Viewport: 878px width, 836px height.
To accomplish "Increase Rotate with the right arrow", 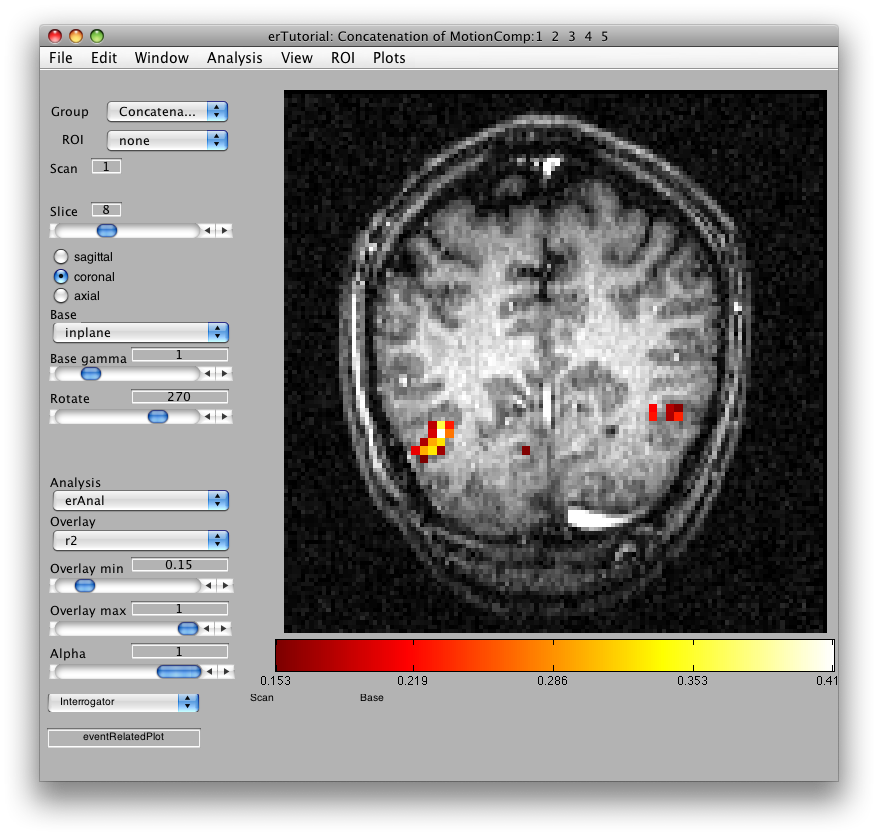I will pyautogui.click(x=225, y=417).
